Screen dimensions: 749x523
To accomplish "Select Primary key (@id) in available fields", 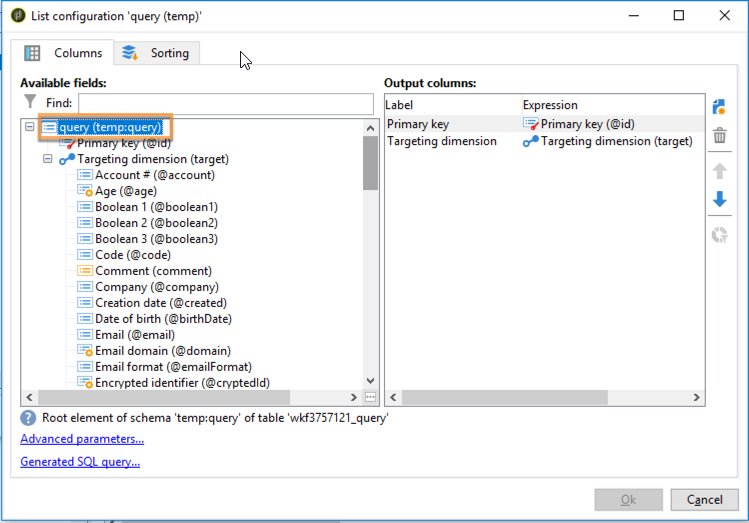I will 124,143.
